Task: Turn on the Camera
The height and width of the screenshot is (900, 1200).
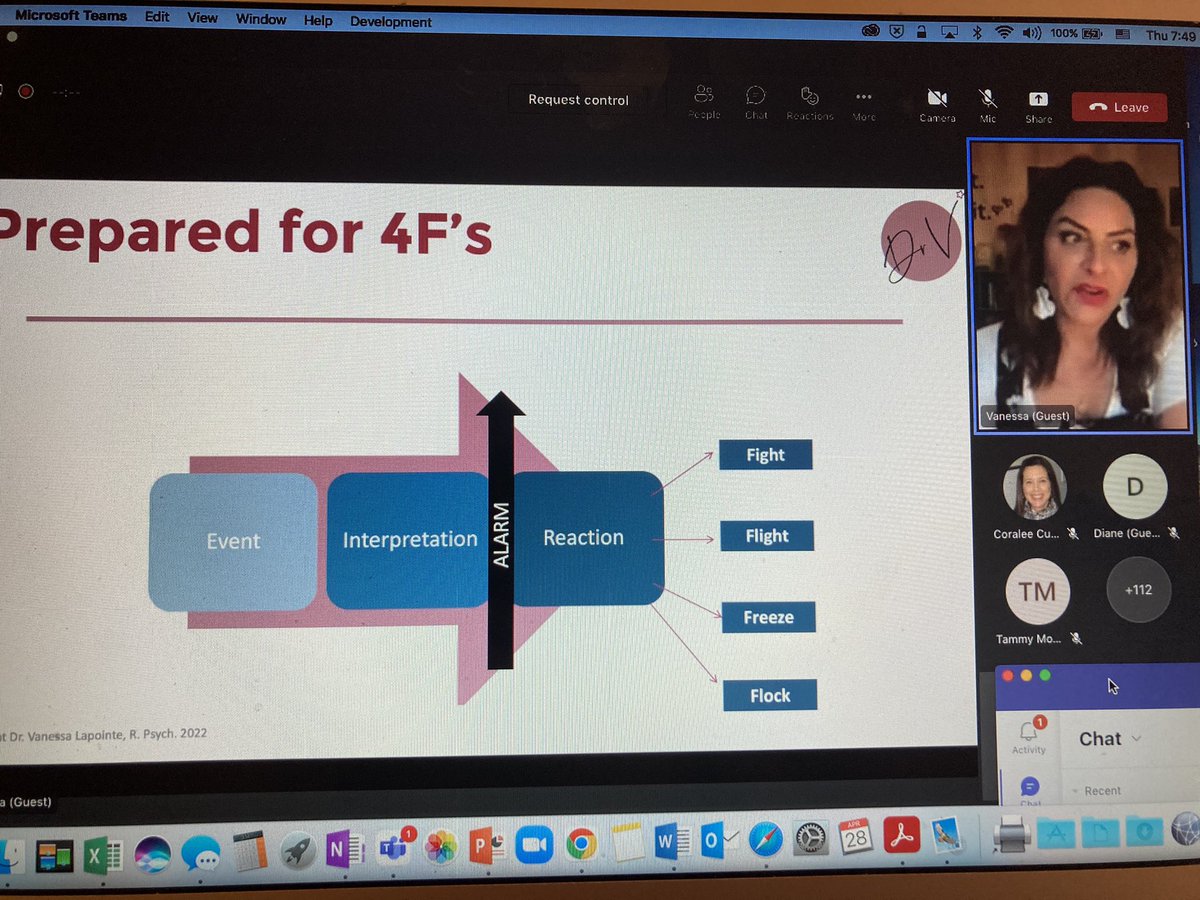Action: pyautogui.click(x=938, y=105)
